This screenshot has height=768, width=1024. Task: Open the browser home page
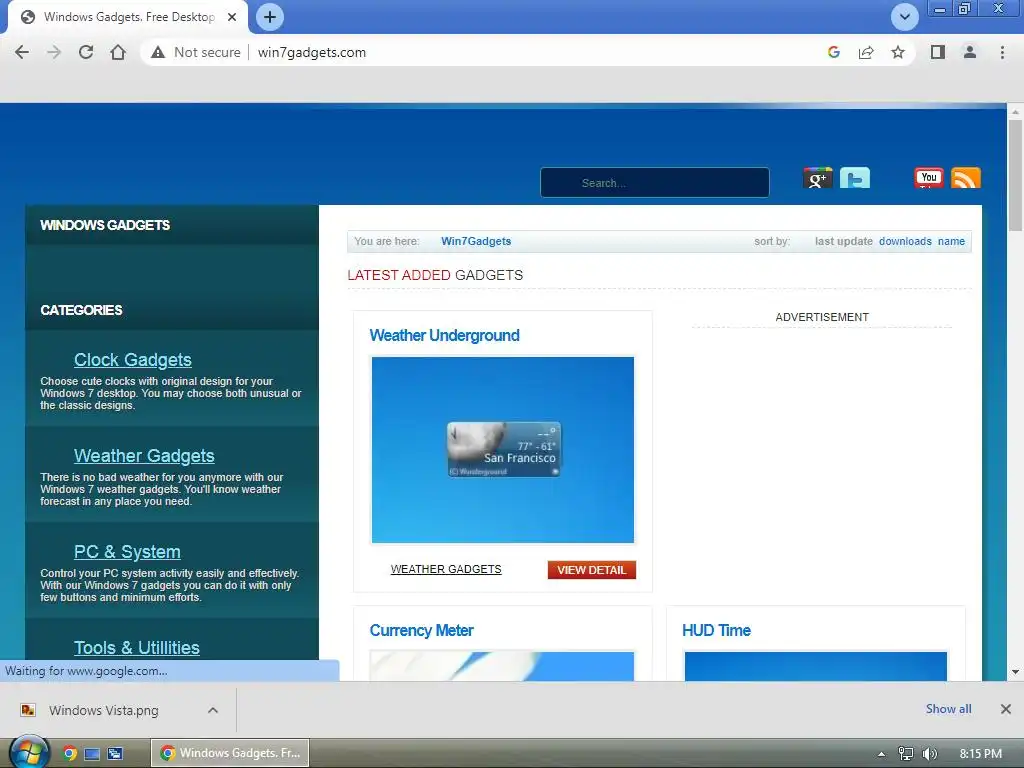(118, 52)
